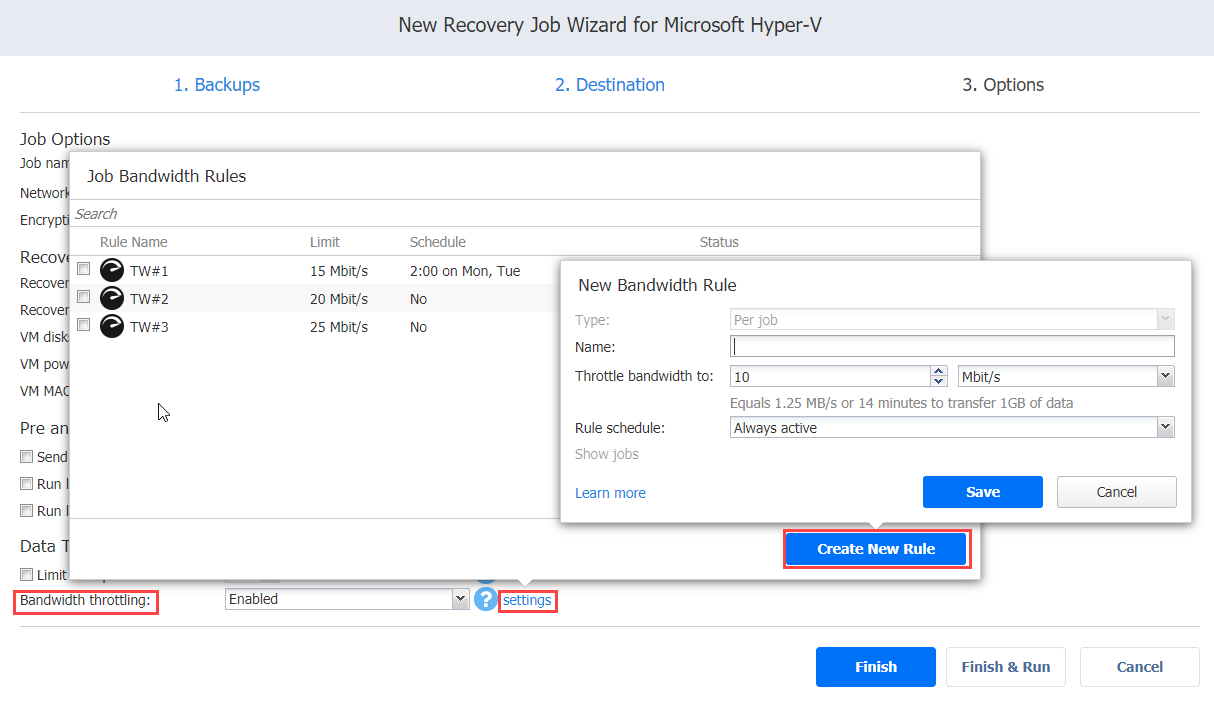Select the TW#2 rule name

pyautogui.click(x=149, y=299)
